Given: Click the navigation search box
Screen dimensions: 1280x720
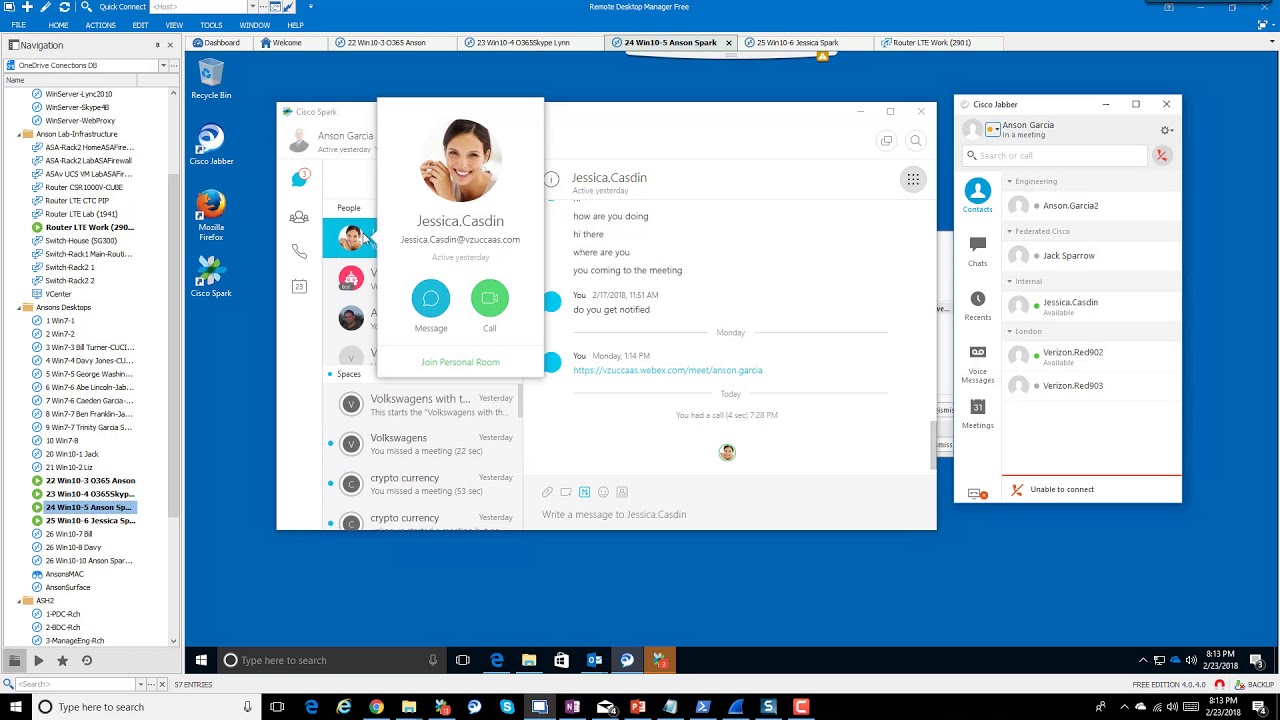Looking at the screenshot, I should click(x=77, y=684).
